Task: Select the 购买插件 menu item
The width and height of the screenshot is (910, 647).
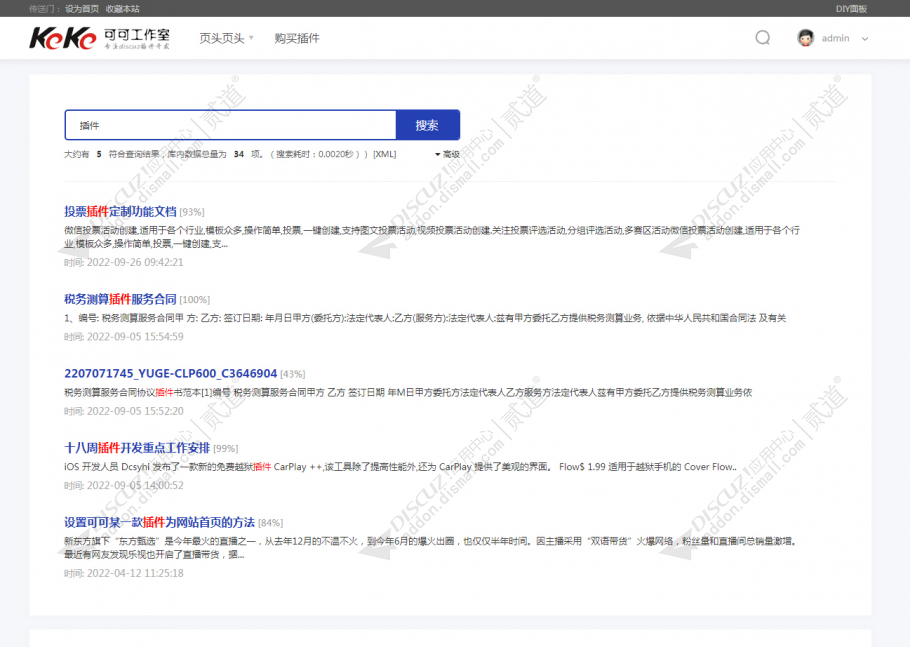Action: pyautogui.click(x=295, y=37)
